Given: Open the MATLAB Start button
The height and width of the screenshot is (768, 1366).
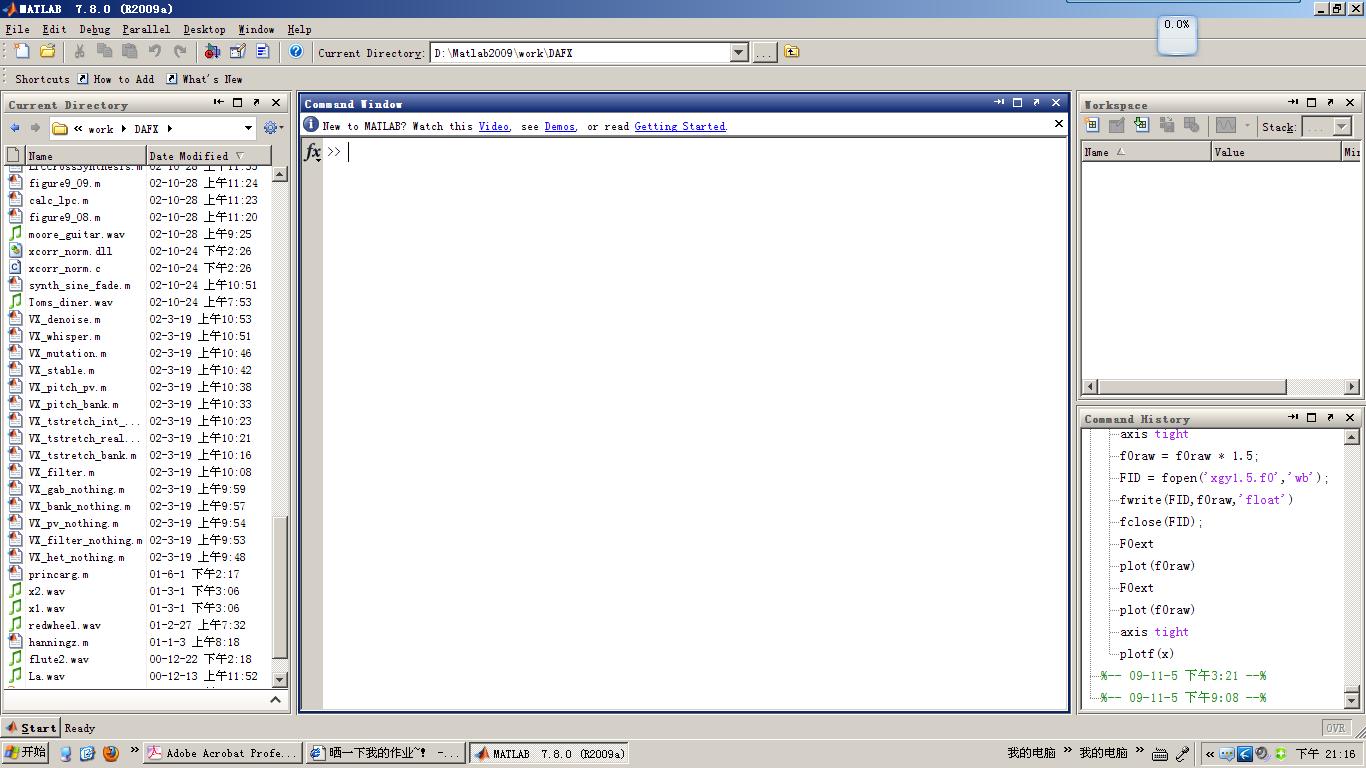Looking at the screenshot, I should 31,728.
